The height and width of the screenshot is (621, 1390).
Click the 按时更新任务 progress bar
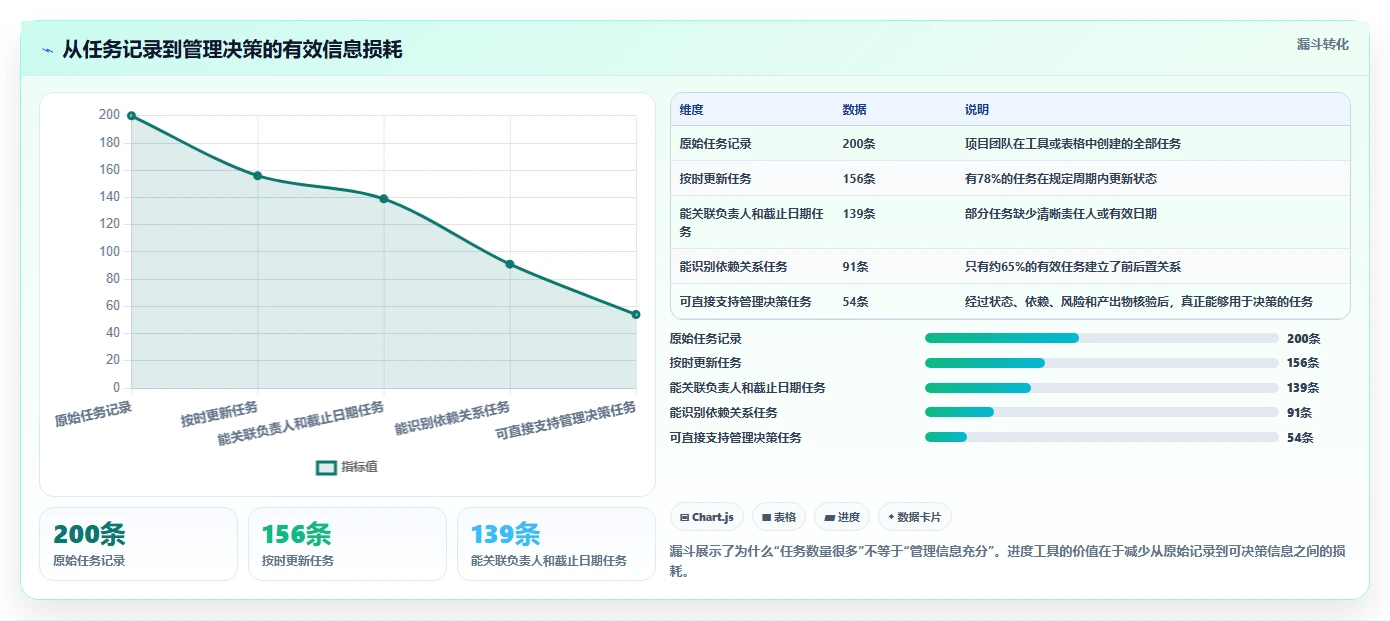pyautogui.click(x=1102, y=363)
